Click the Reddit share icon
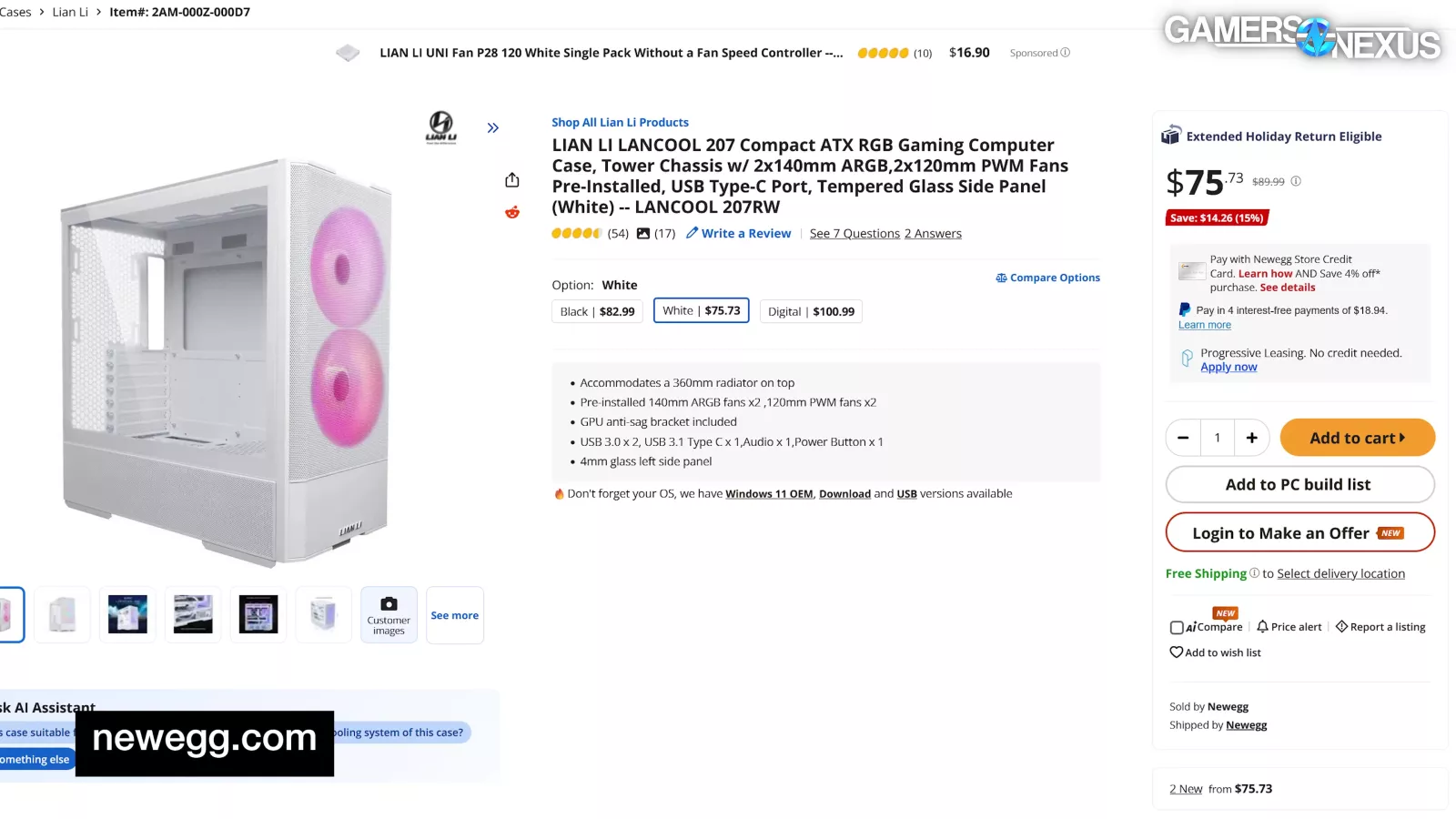 click(x=512, y=212)
